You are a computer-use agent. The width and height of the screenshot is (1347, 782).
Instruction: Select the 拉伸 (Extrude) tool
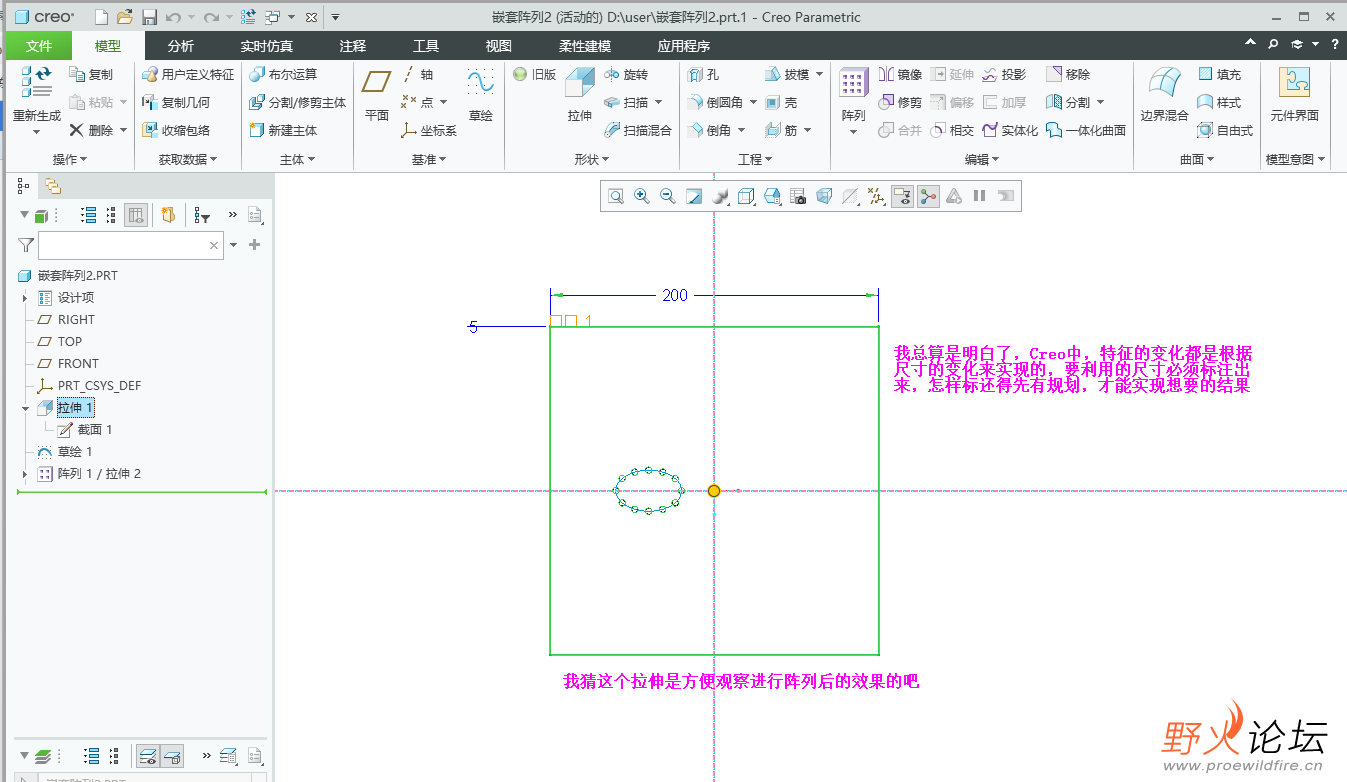click(580, 95)
